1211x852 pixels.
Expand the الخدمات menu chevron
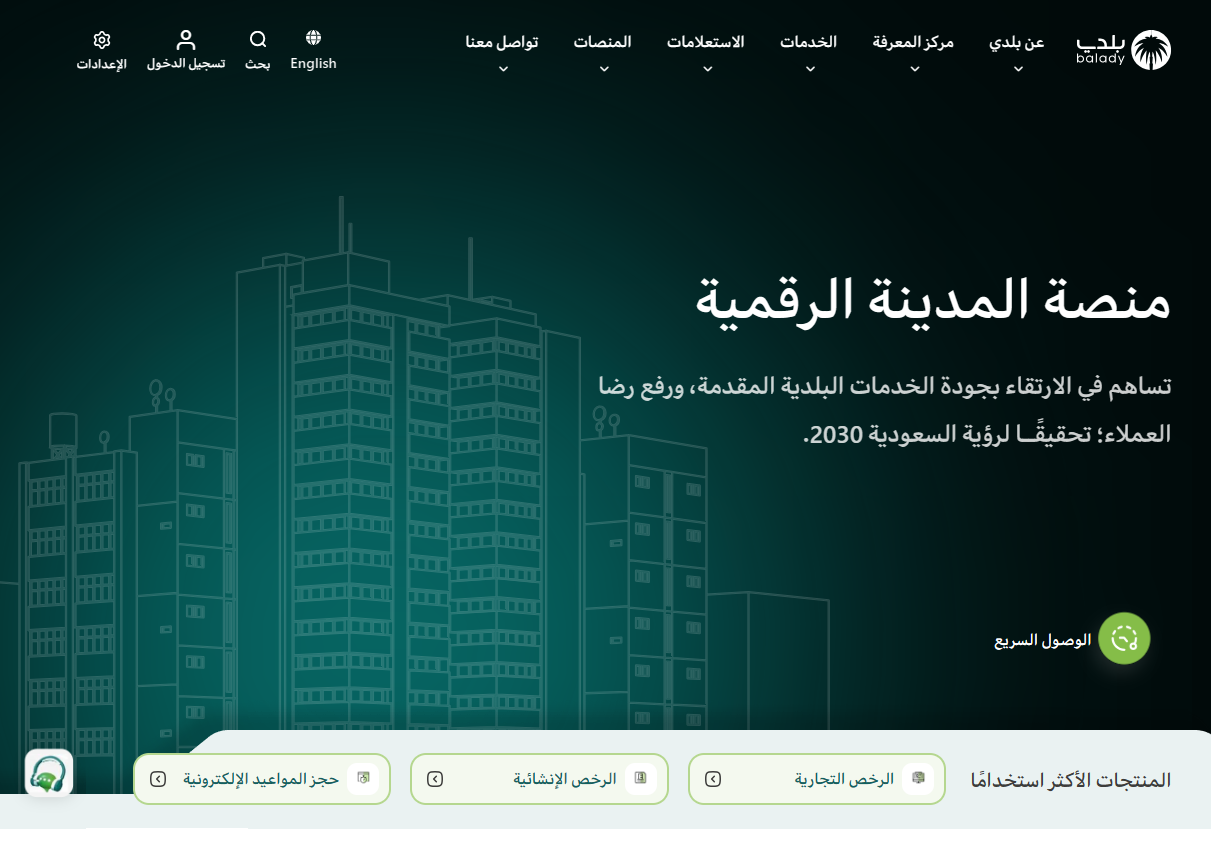click(810, 69)
